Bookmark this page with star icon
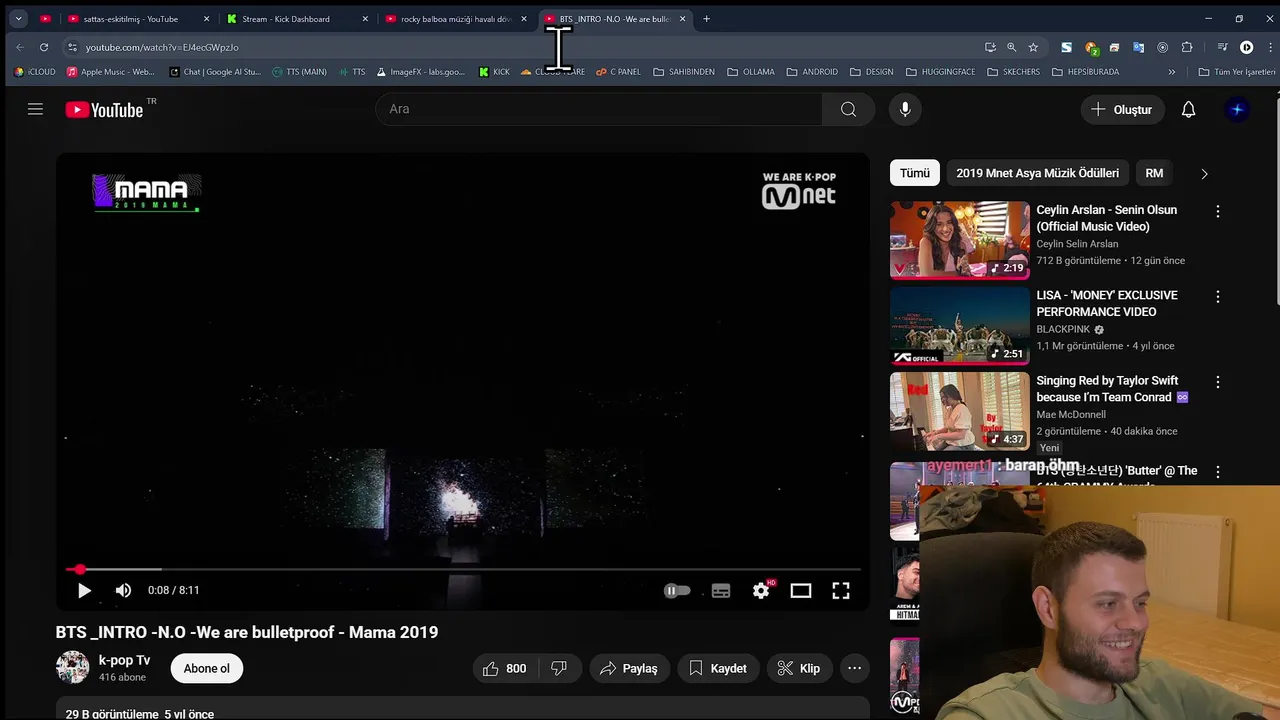 tap(1033, 47)
